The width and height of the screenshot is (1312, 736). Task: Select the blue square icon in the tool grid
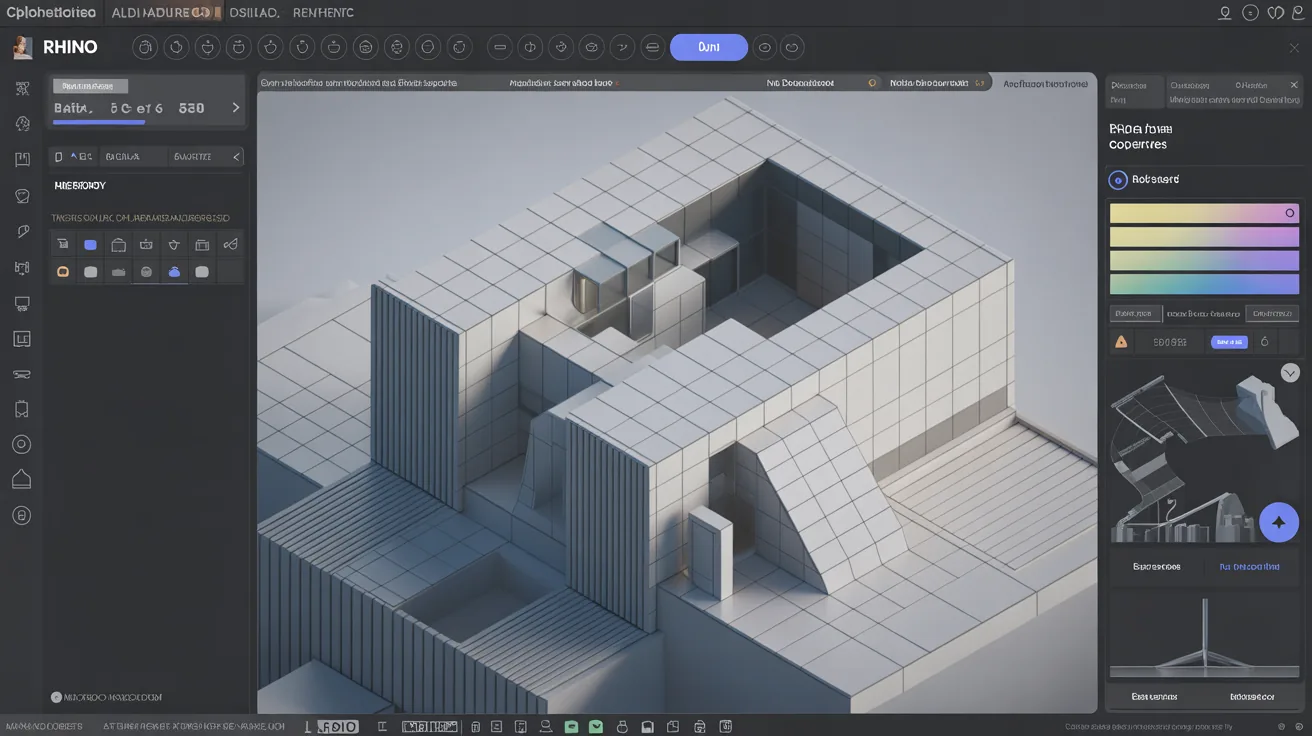pos(91,245)
